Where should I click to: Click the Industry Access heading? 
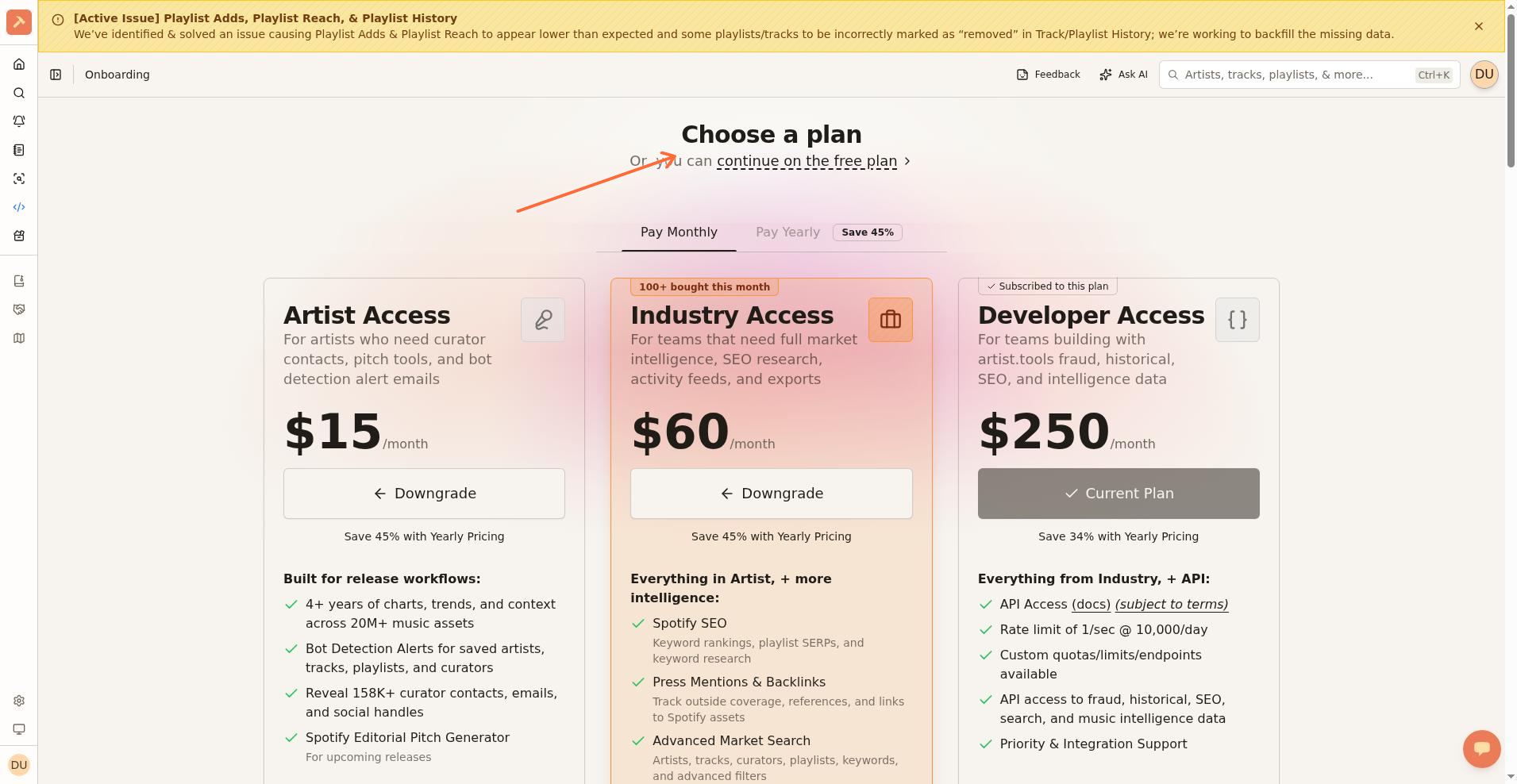click(732, 316)
